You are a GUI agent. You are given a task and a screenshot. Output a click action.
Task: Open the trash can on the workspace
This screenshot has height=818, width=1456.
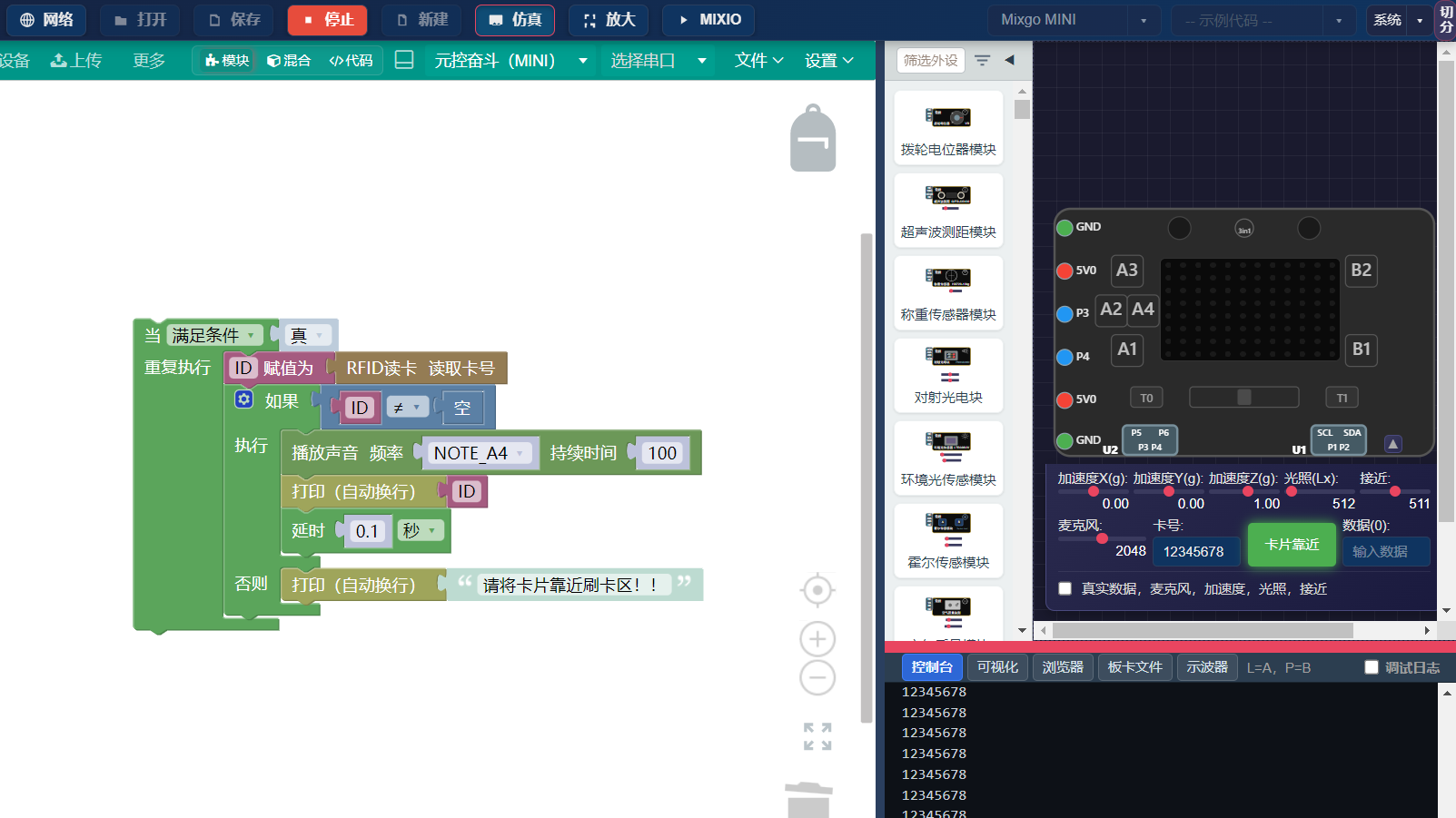(x=808, y=801)
